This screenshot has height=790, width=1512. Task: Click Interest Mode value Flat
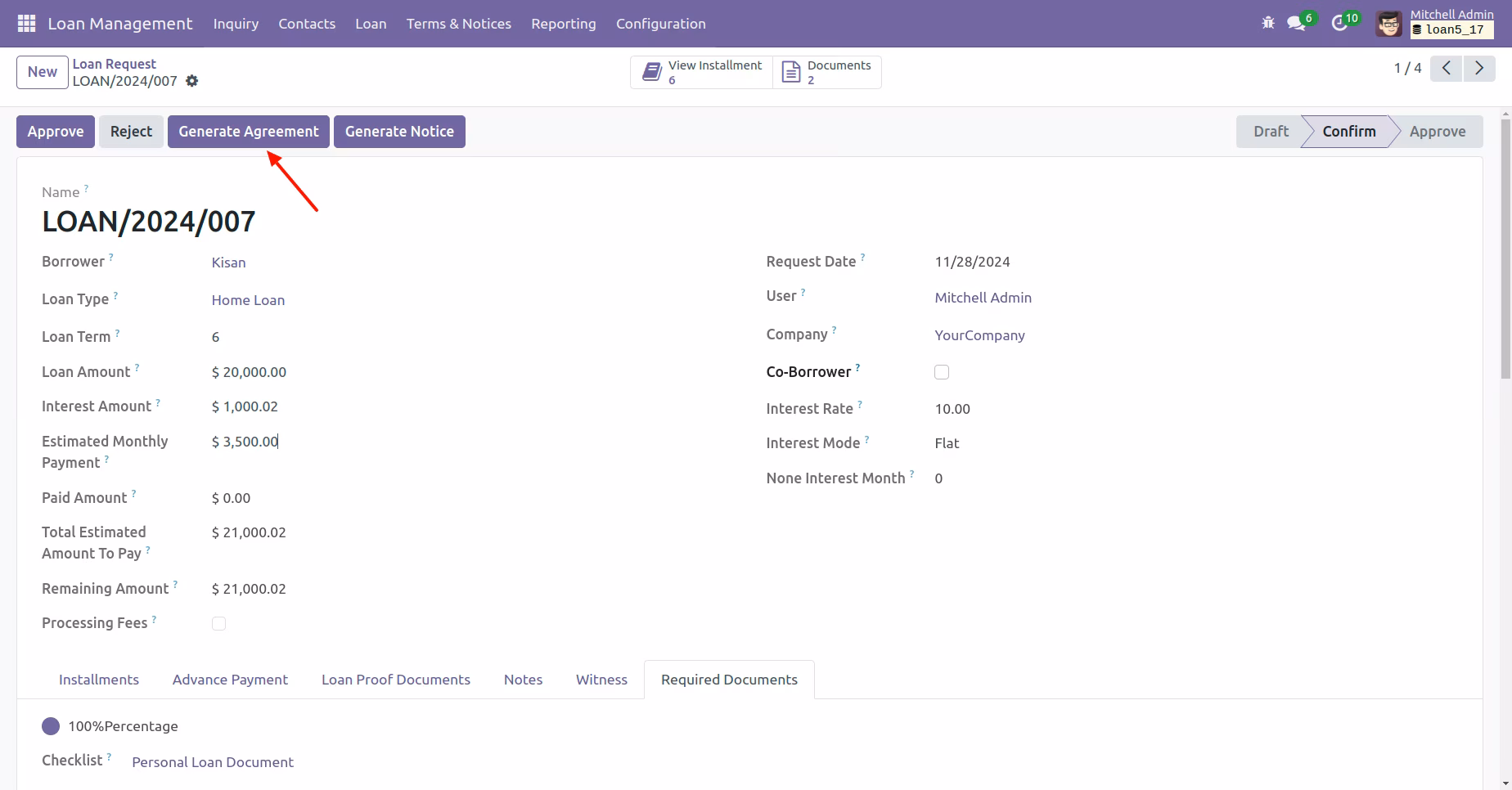tap(947, 443)
